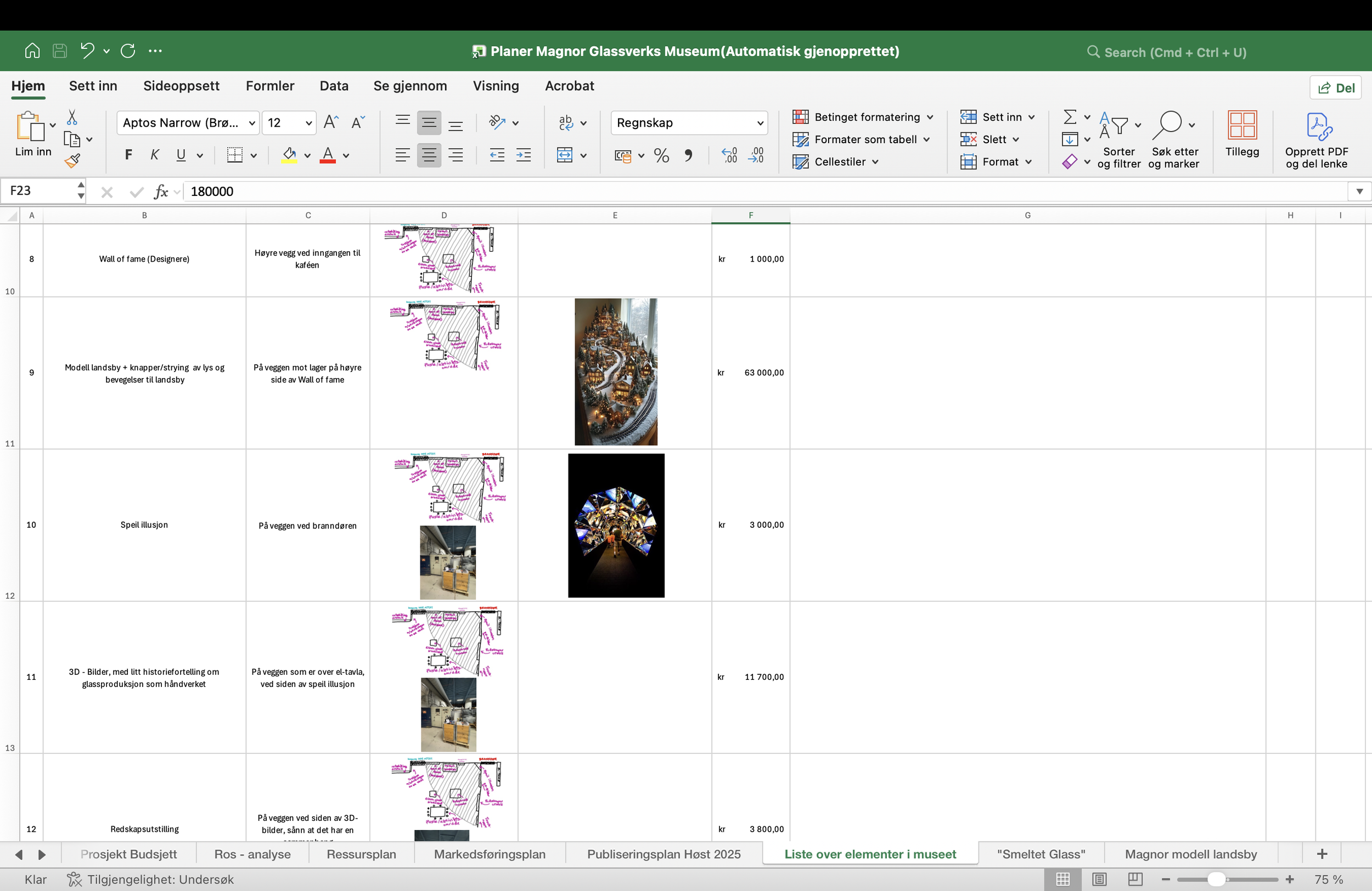This screenshot has width=1372, height=891.
Task: Click the Cut scissors icon
Action: coord(72,117)
